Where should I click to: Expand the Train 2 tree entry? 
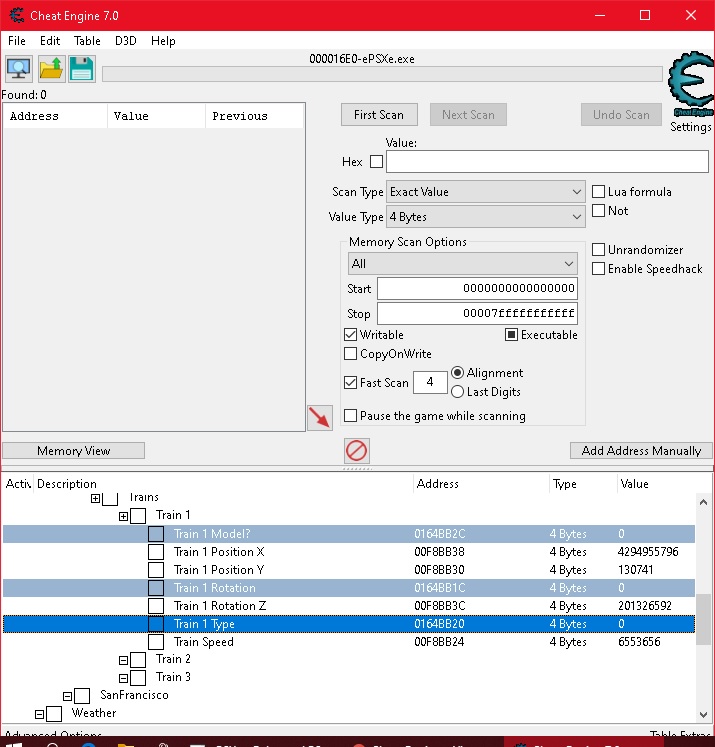click(x=124, y=660)
